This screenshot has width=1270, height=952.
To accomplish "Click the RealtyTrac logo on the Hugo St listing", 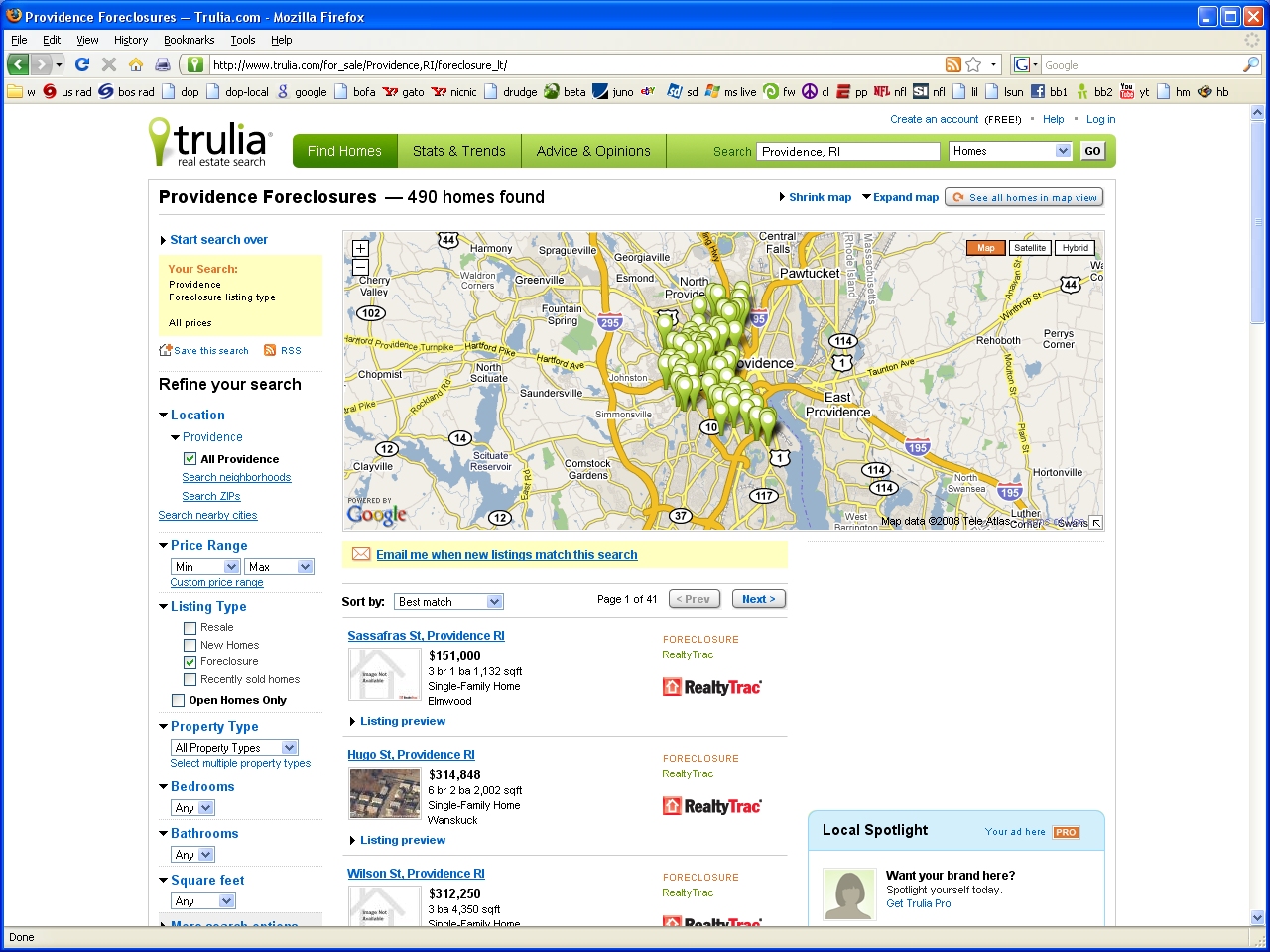I will tap(711, 806).
